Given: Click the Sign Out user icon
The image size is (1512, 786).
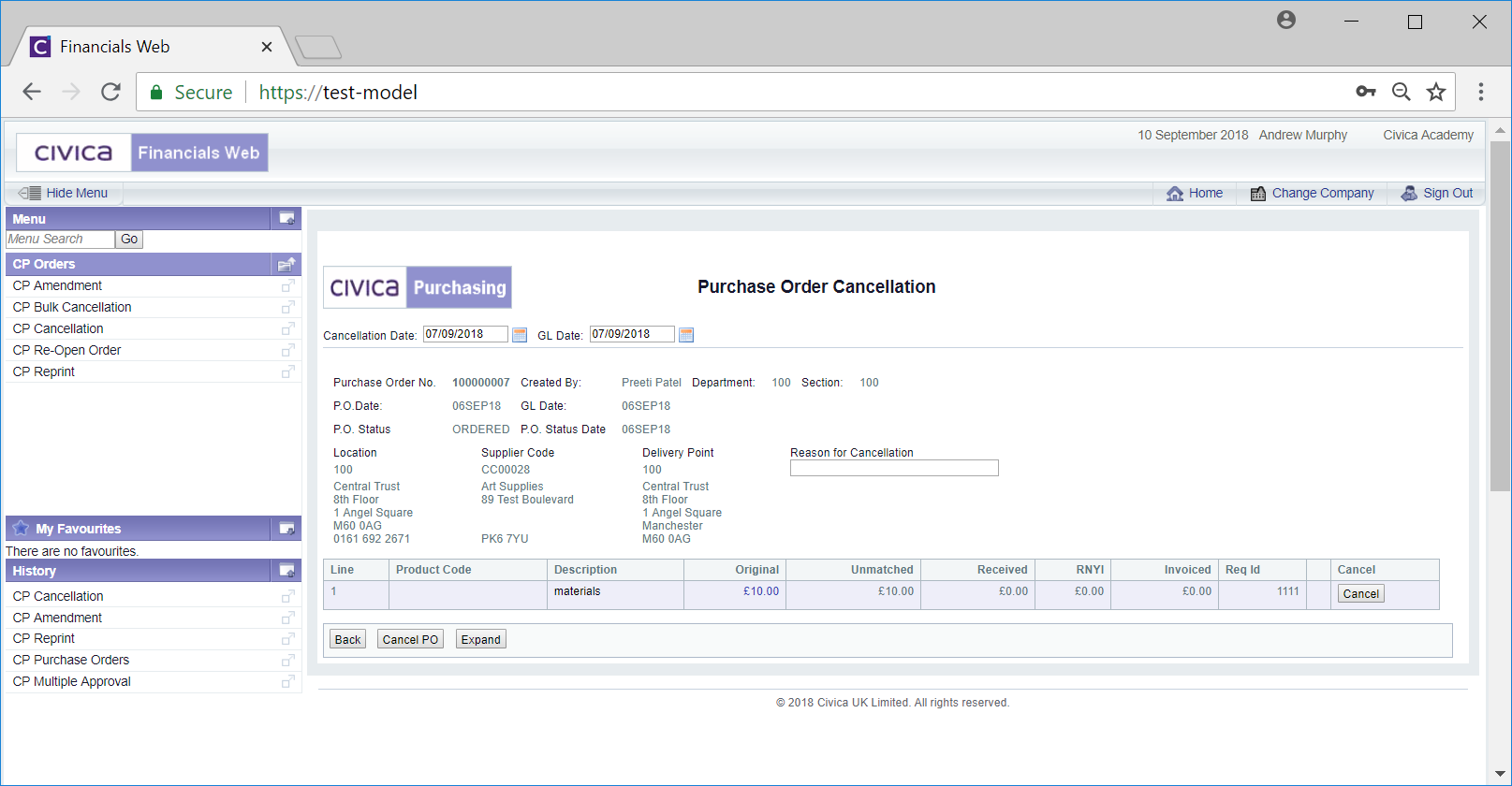Looking at the screenshot, I should point(1409,194).
